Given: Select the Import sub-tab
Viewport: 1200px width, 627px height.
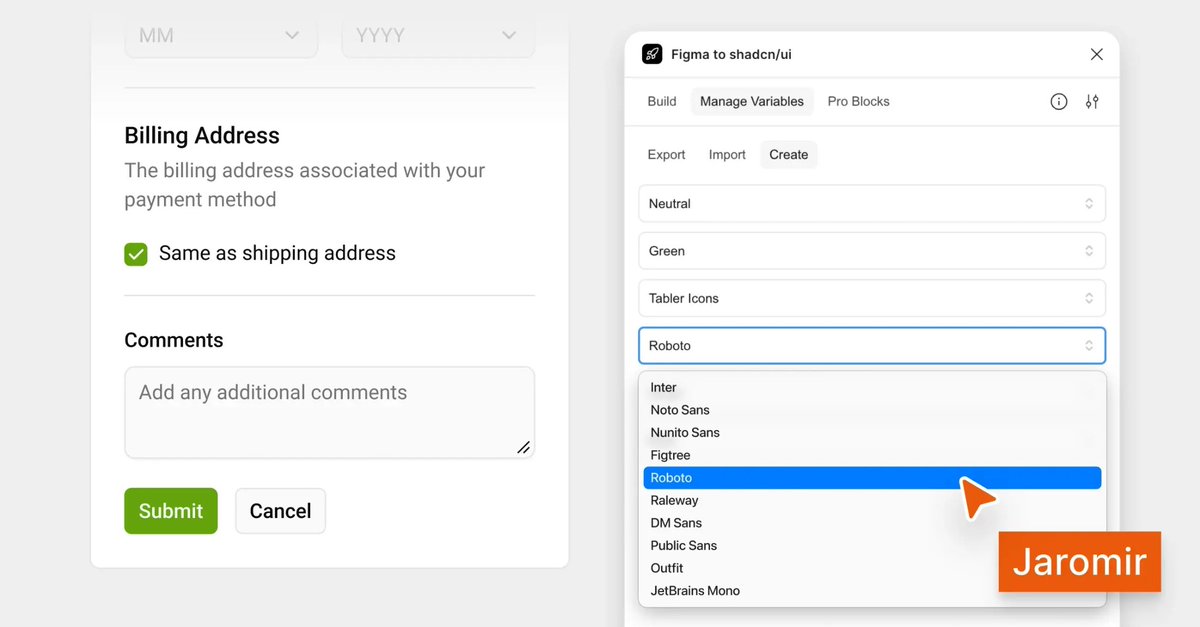Looking at the screenshot, I should [x=727, y=155].
